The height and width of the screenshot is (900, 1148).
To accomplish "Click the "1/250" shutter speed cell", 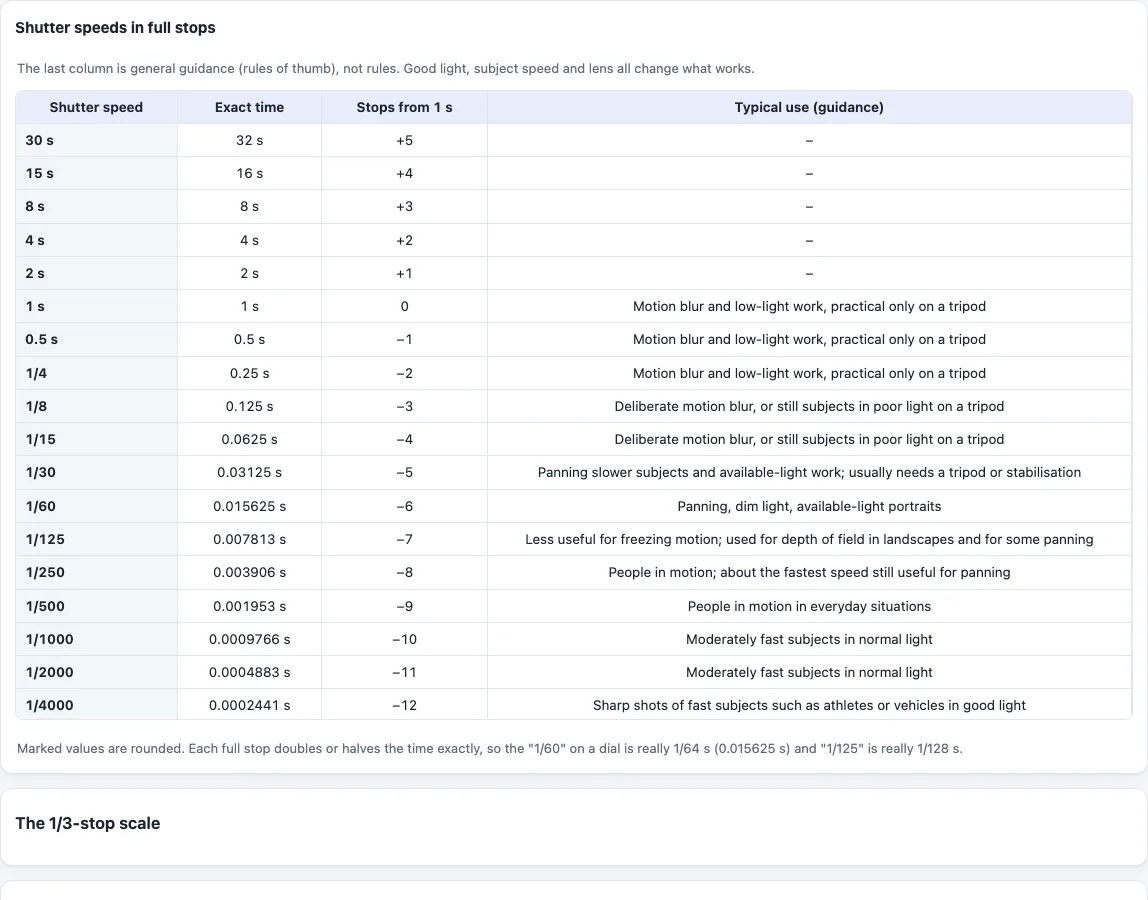I will 96,572.
